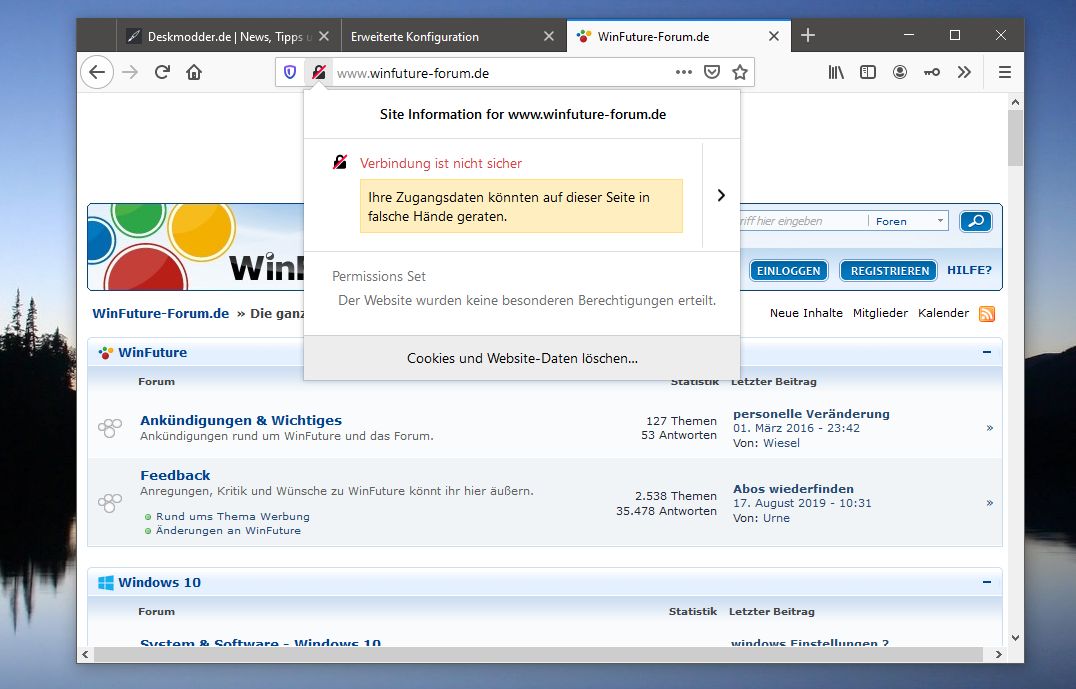This screenshot has height=689, width=1076.
Task: Open the Library toolbar icon
Action: point(836,72)
